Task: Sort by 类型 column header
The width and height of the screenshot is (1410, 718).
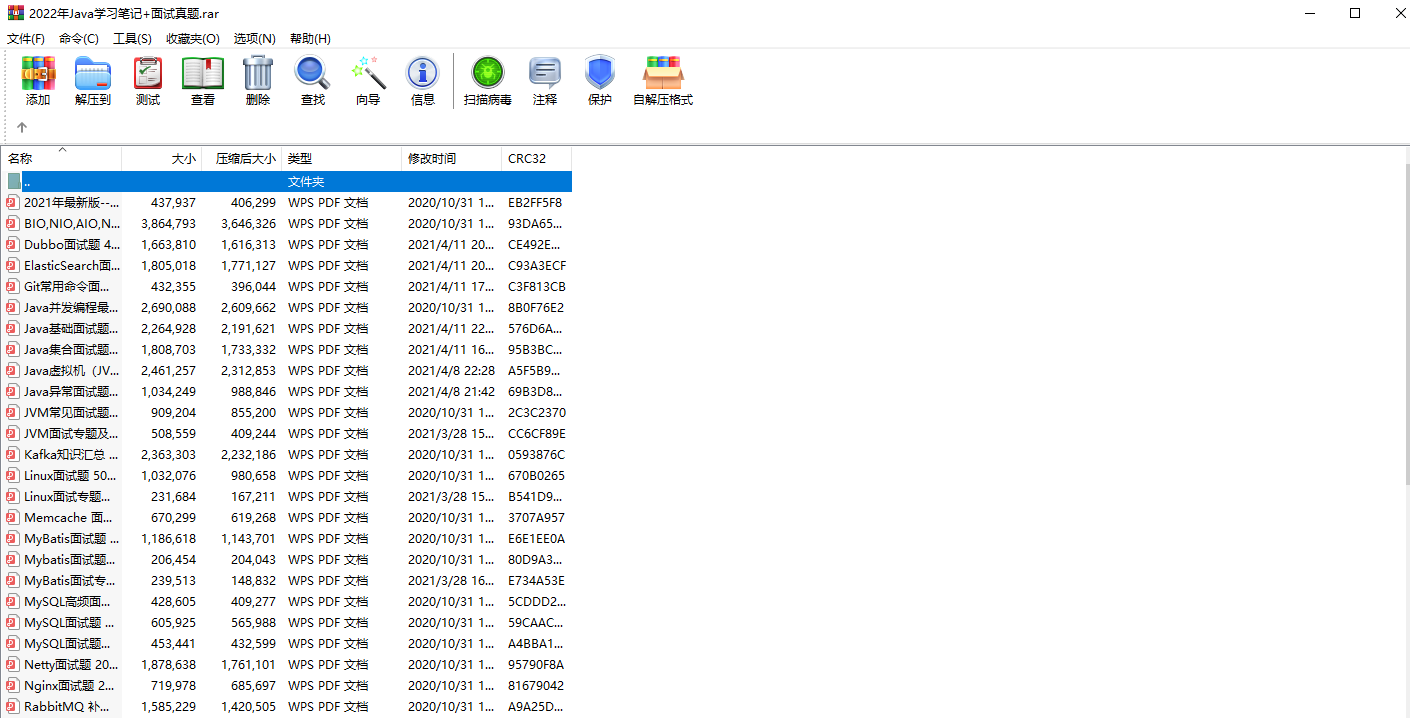Action: click(342, 158)
